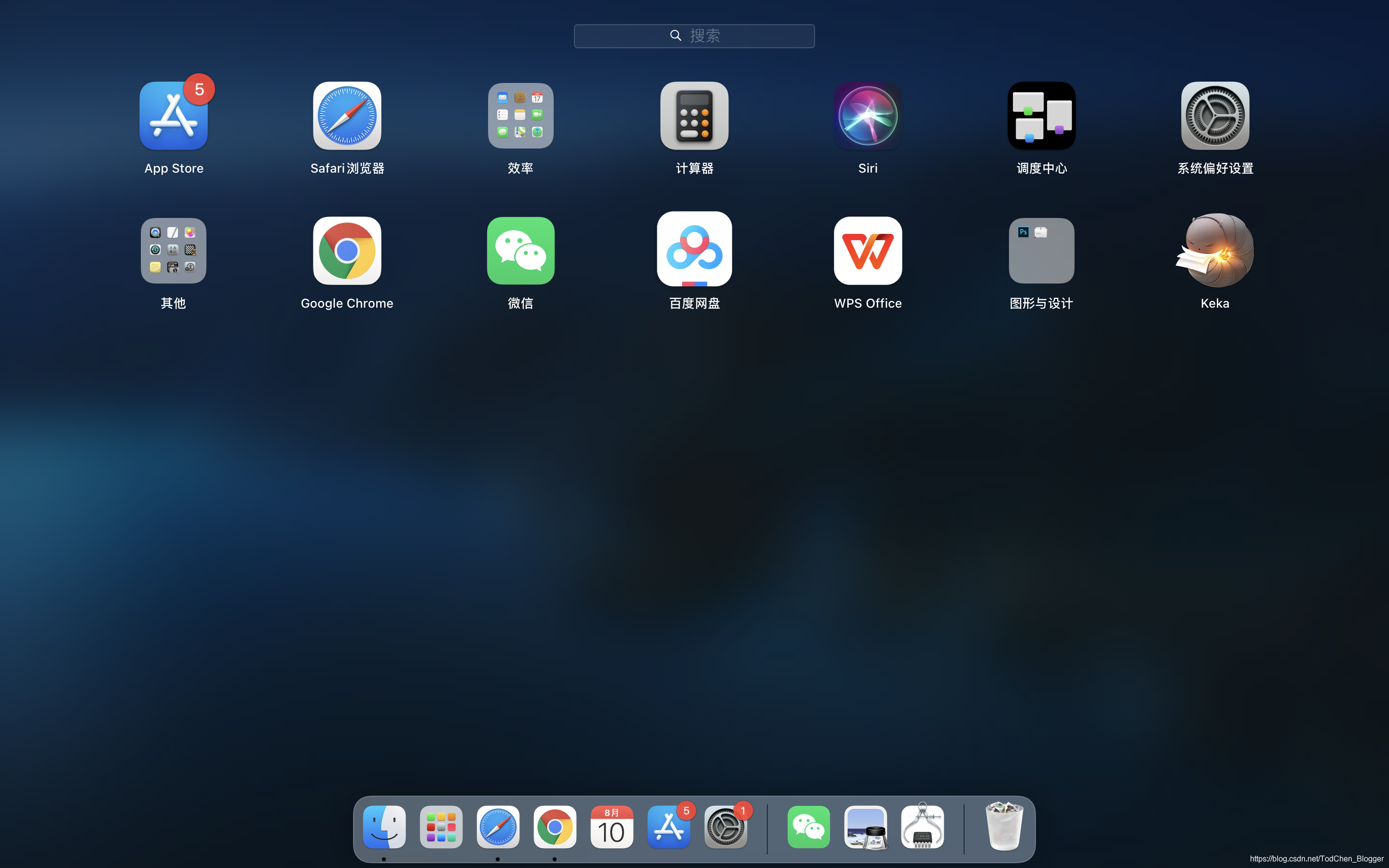Expand the 图形与设计 folder
Viewport: 1389px width, 868px height.
pyautogui.click(x=1041, y=251)
